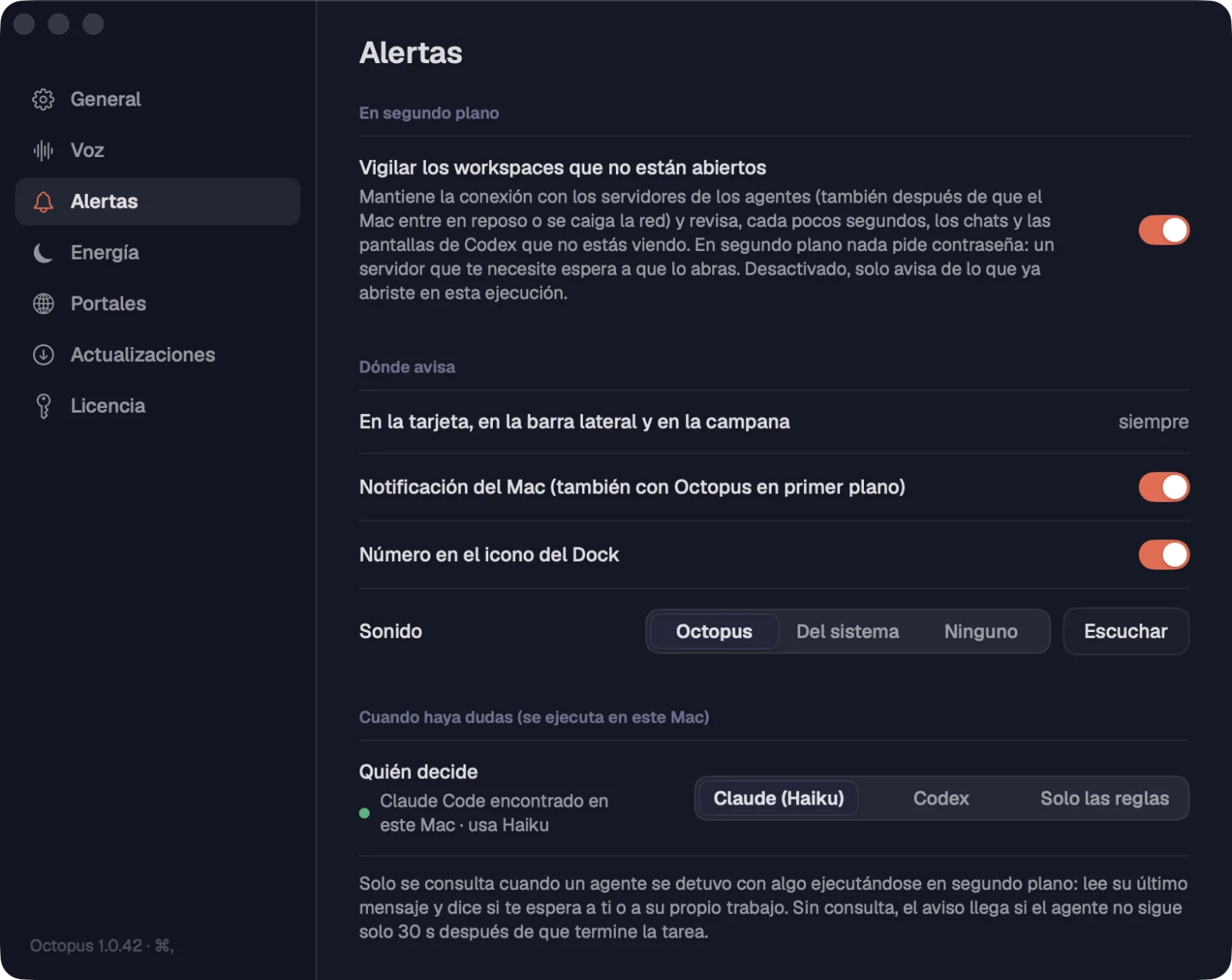The height and width of the screenshot is (980, 1232).
Task: Choose Ninguno for sound
Action: (x=980, y=631)
